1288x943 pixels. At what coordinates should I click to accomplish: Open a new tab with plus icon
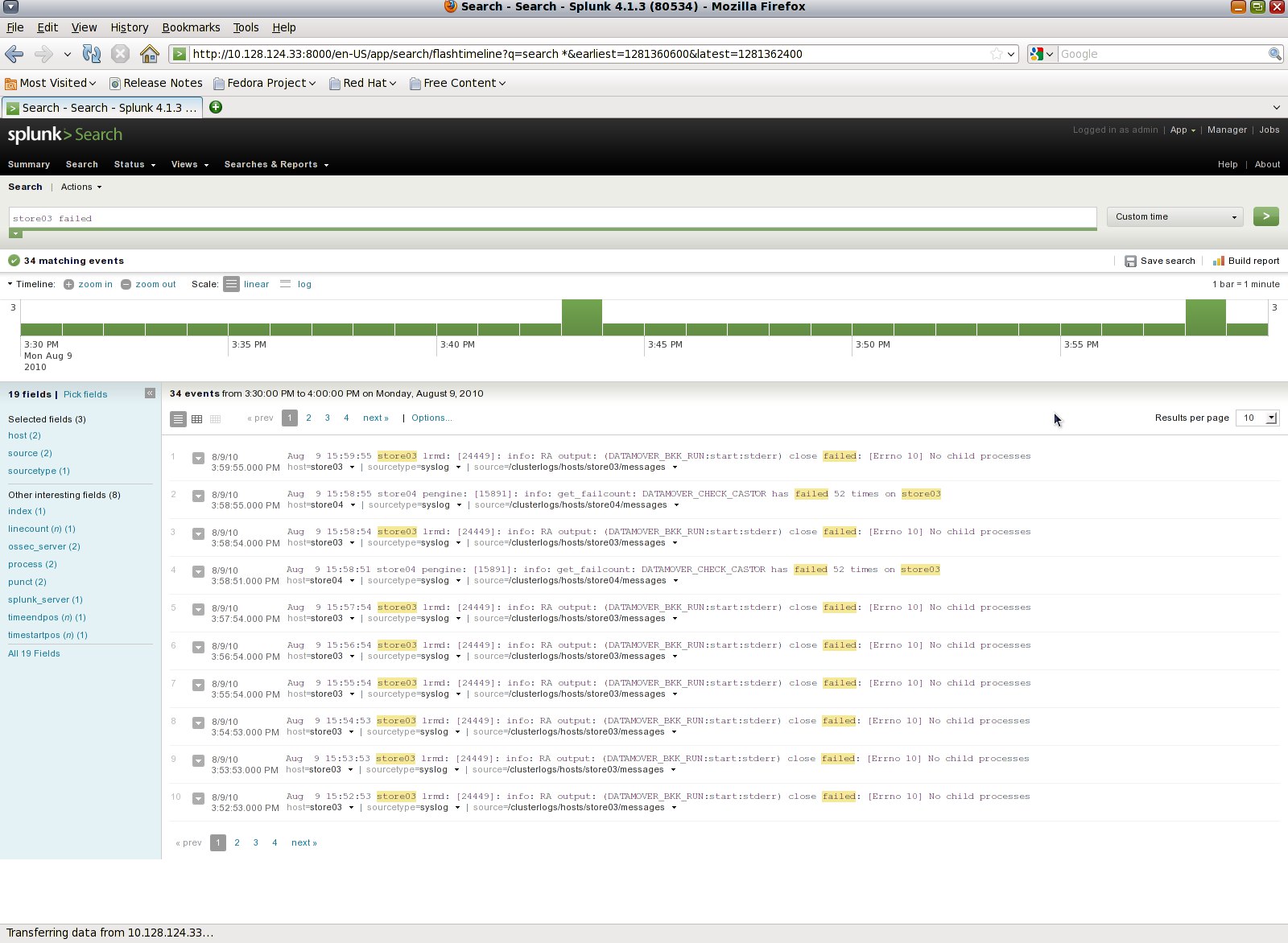(x=216, y=107)
